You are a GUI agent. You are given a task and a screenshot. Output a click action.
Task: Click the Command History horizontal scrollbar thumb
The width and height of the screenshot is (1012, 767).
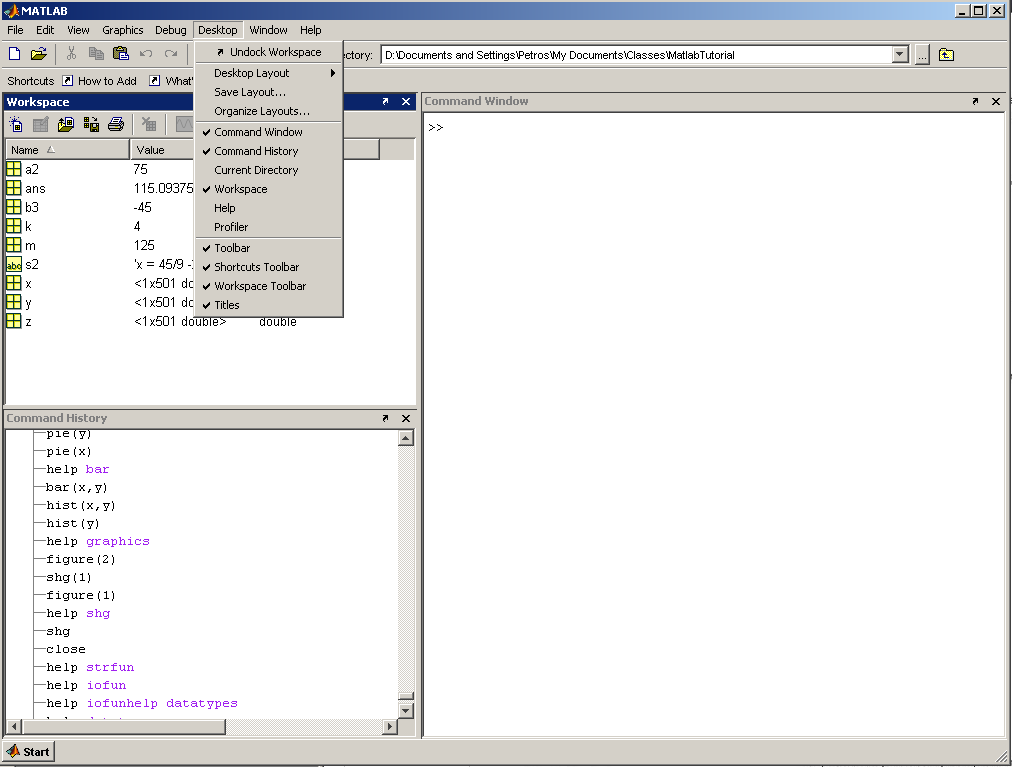pos(124,726)
